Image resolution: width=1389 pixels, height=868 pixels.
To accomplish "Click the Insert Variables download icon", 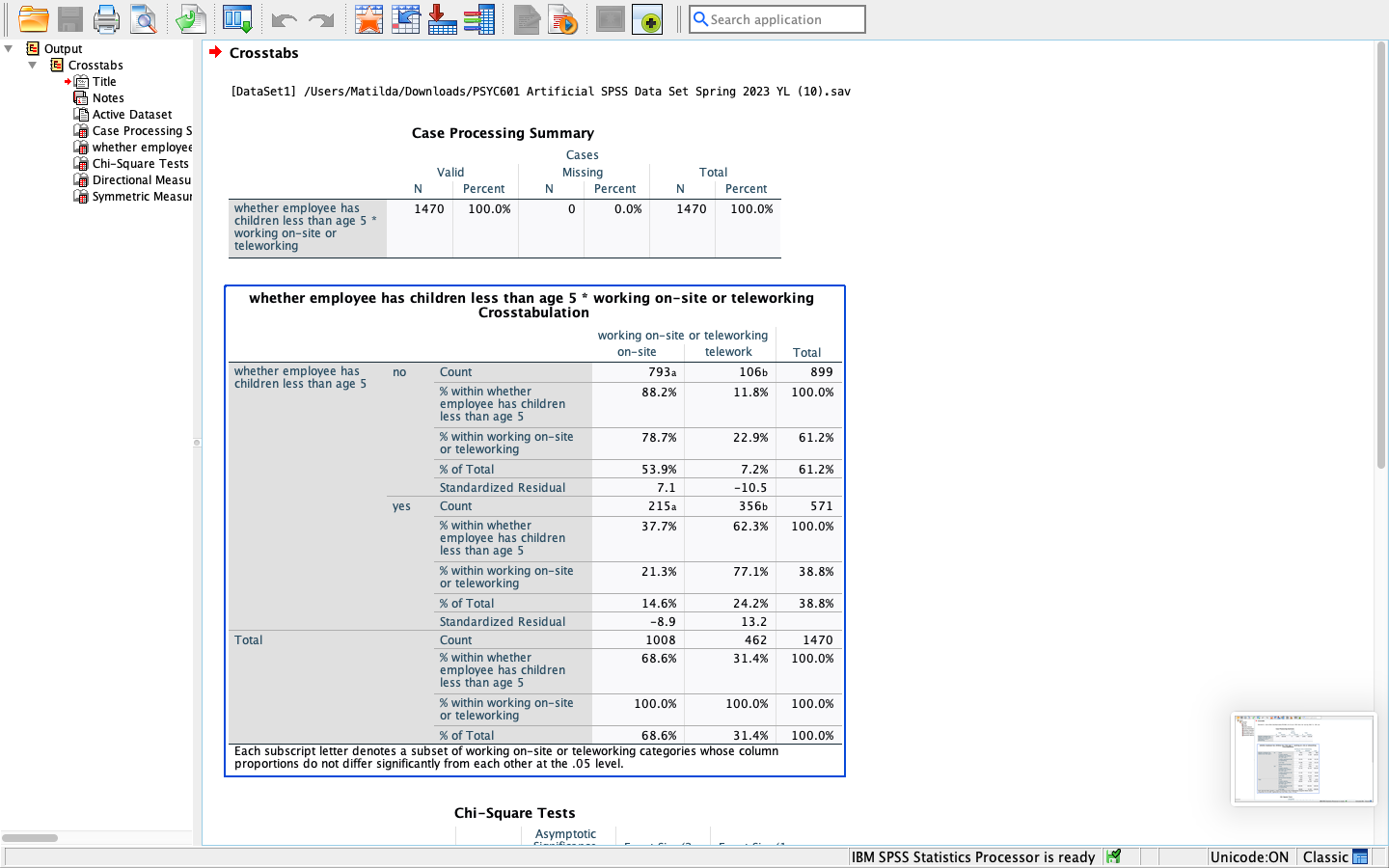I will tap(442, 19).
